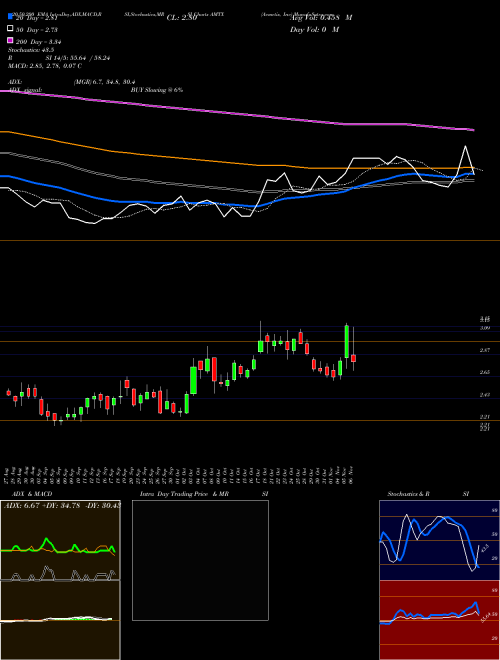Image resolution: width=500 pixels, height=660 pixels.
Task: Click the 3.09 price axis label
Action: (484, 328)
